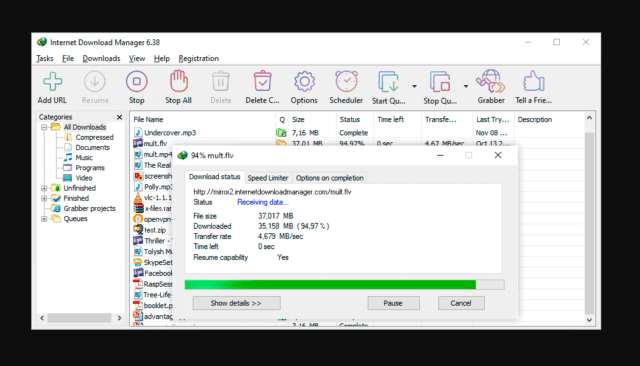Cancel the mult.flv download

(461, 303)
